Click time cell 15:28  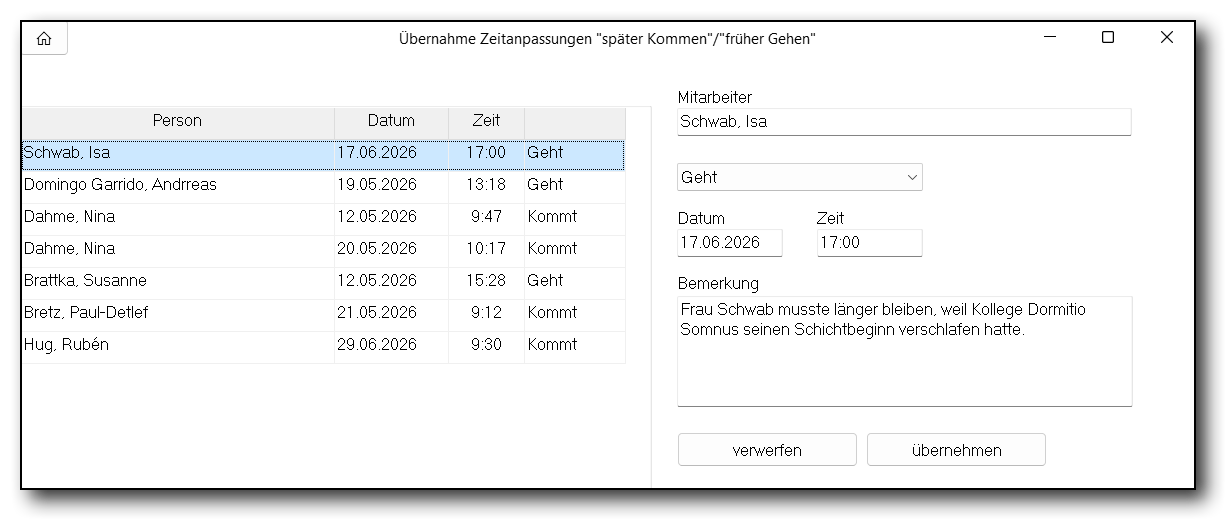(x=486, y=281)
